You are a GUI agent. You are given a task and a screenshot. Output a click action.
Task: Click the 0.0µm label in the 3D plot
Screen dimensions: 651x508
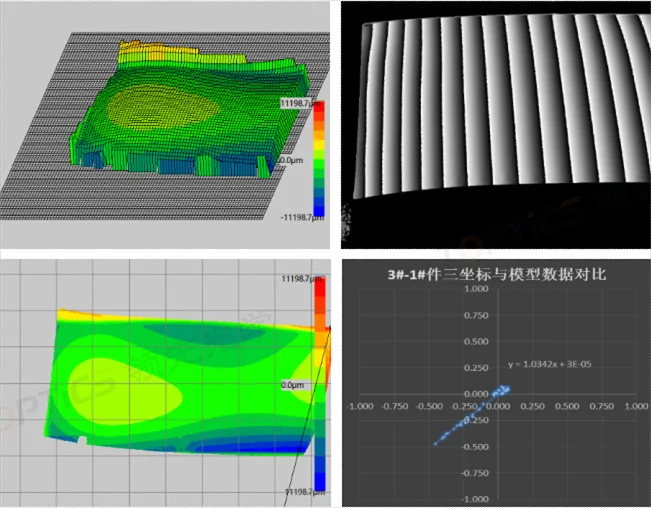[291, 160]
